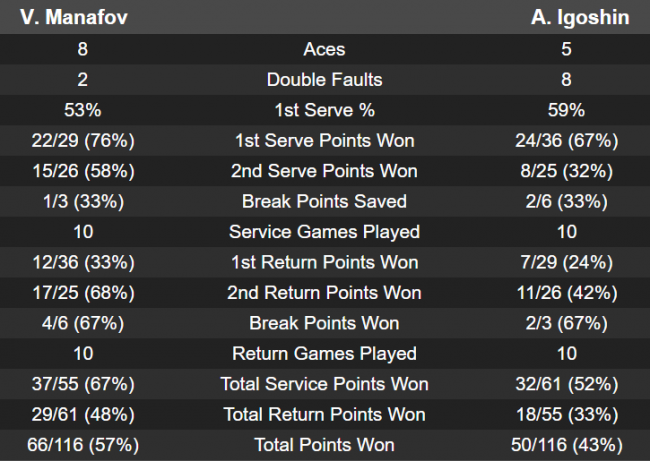Click the Break Points Saved label
Image resolution: width=650 pixels, height=461 pixels.
click(324, 201)
